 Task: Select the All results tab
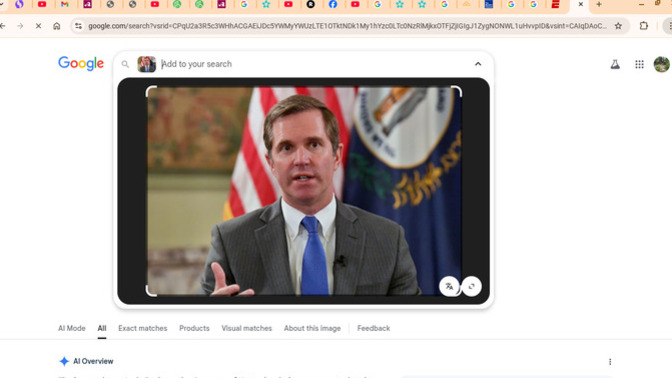102,328
